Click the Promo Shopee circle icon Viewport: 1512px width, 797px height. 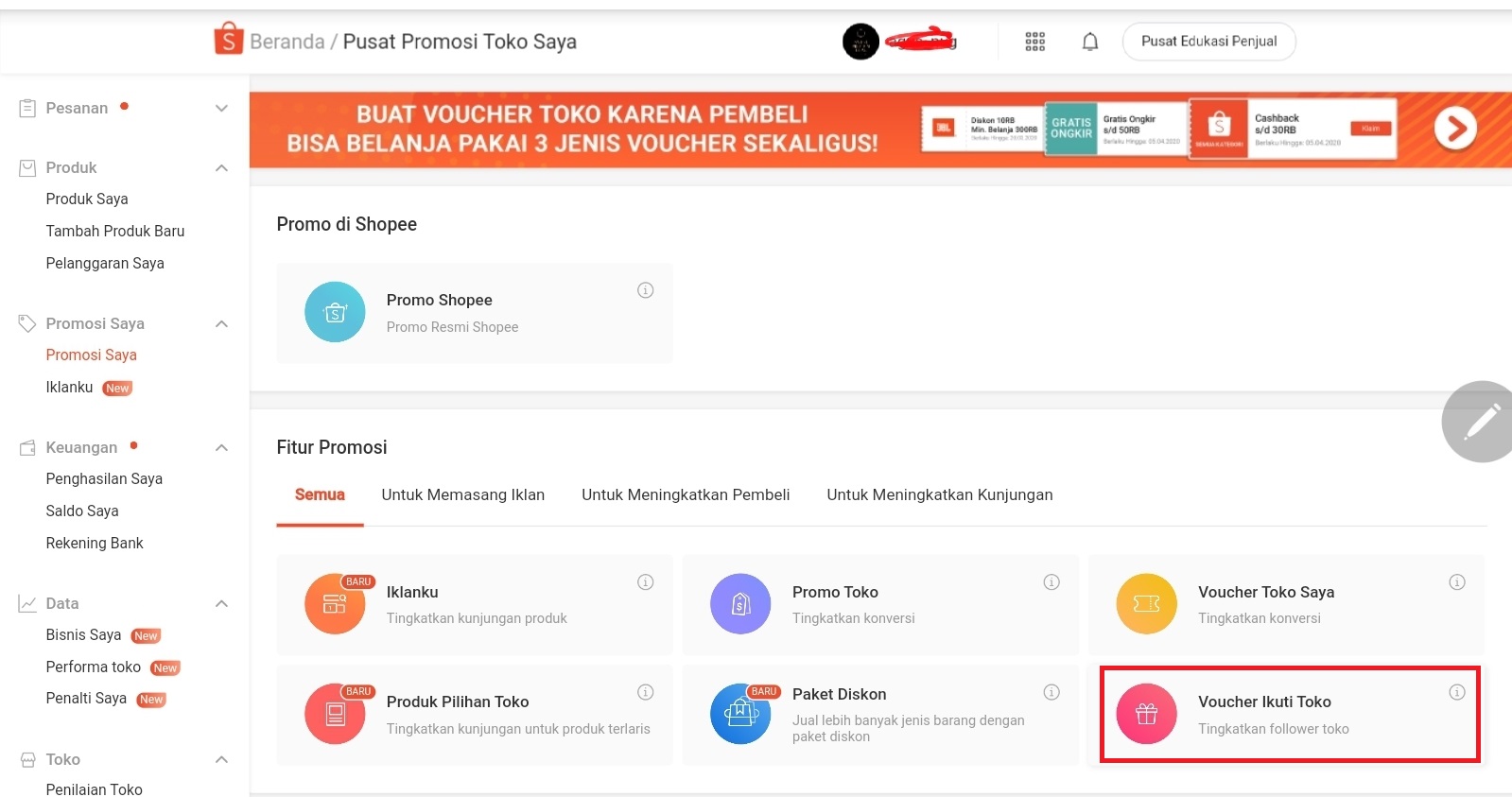click(x=335, y=312)
